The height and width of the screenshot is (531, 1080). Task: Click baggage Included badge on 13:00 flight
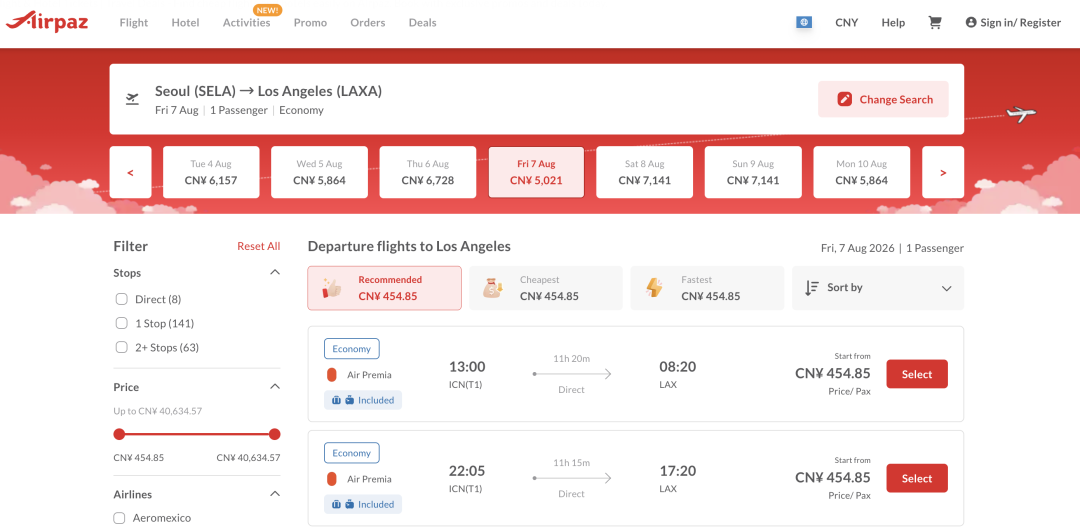click(363, 400)
